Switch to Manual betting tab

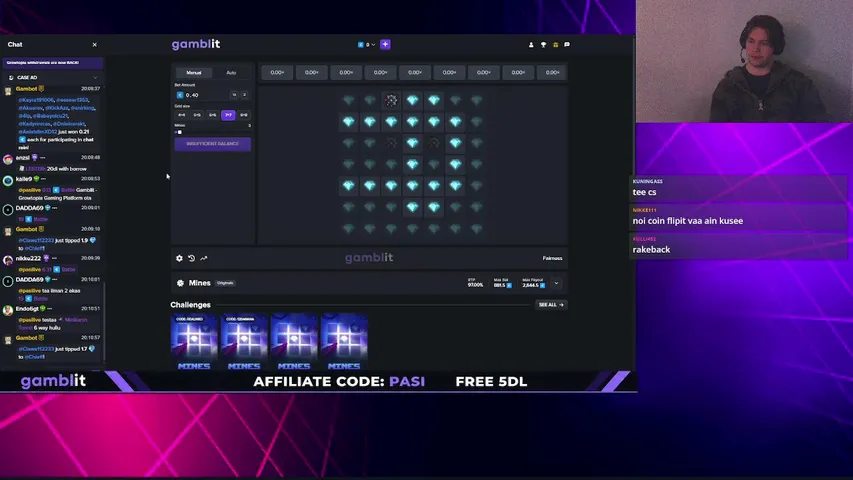[x=194, y=72]
